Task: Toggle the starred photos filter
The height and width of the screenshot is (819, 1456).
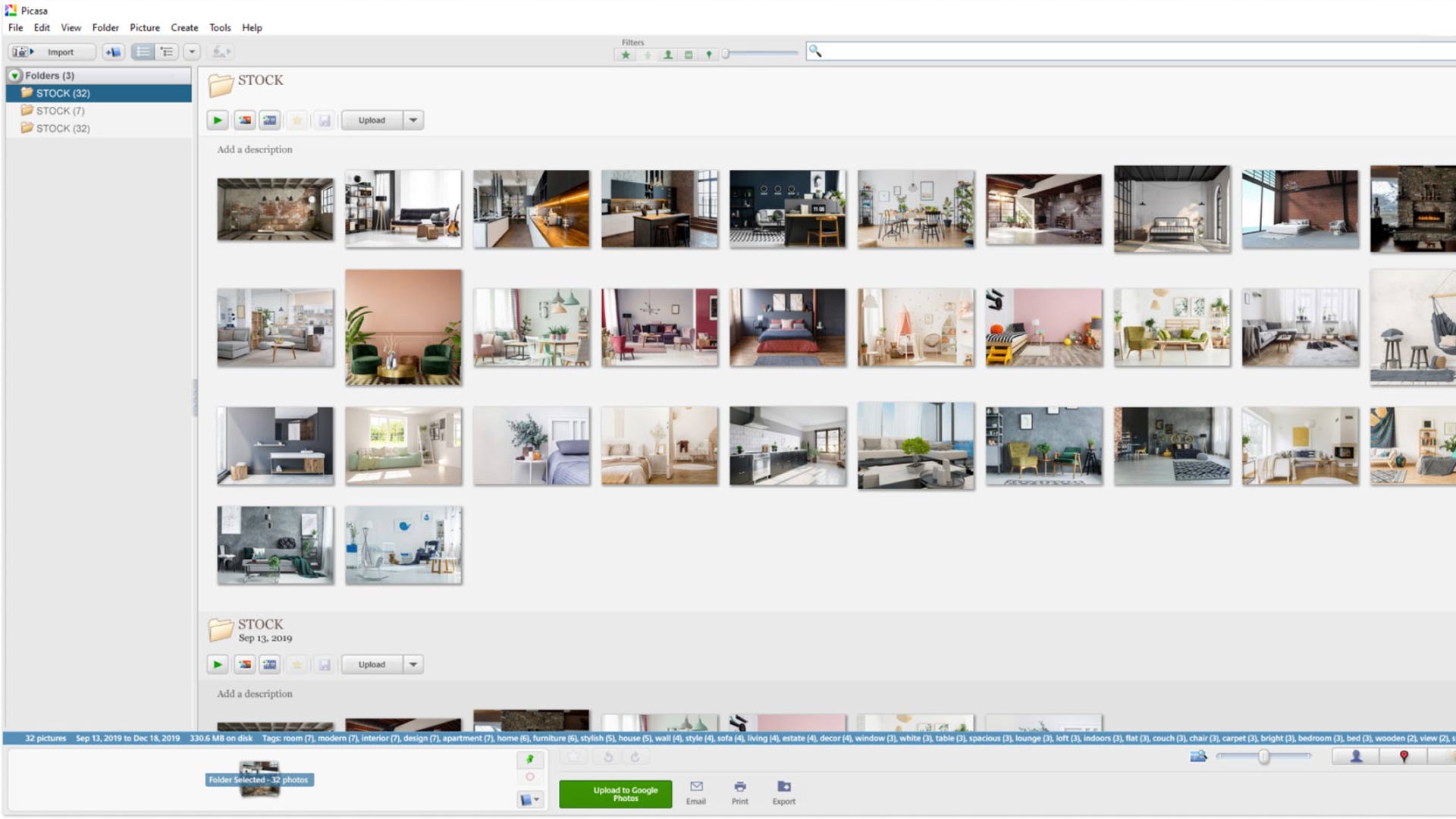Action: pyautogui.click(x=626, y=55)
